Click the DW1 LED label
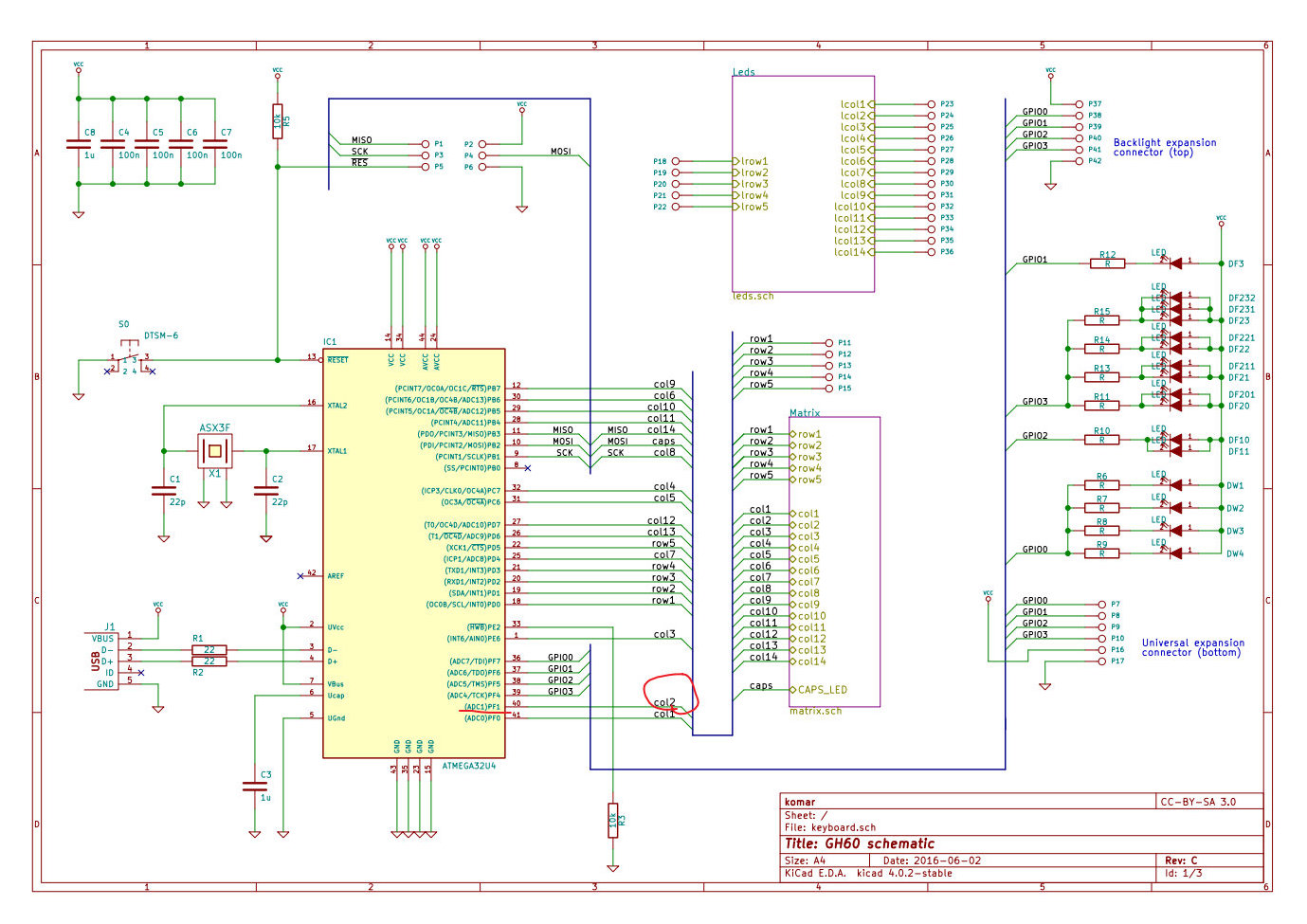The height and width of the screenshot is (924, 1307). [x=1235, y=486]
